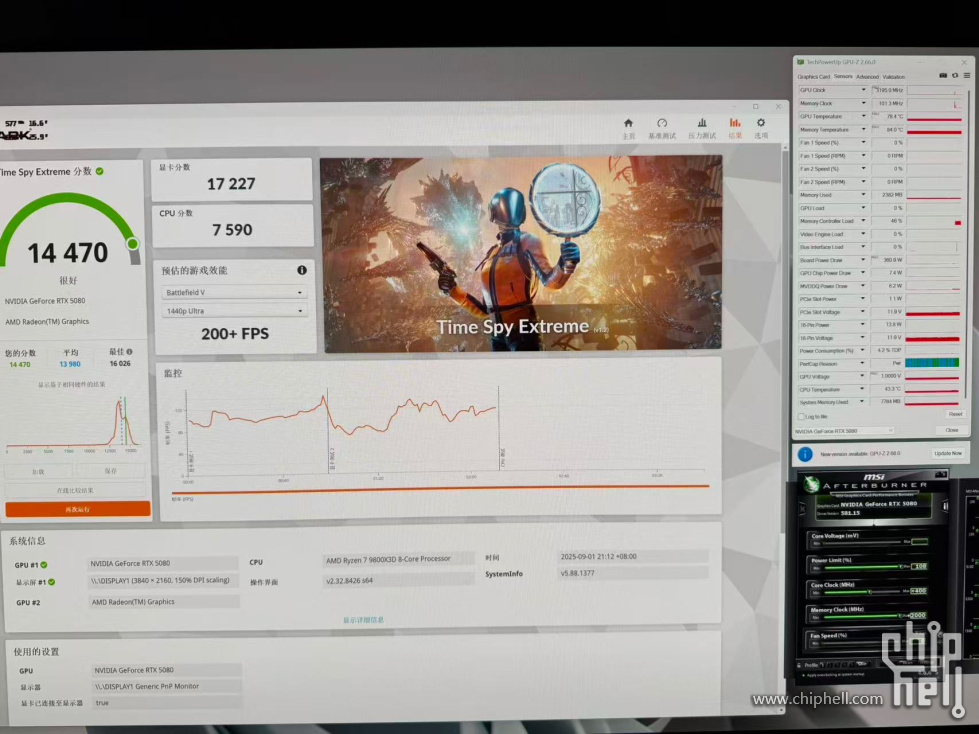979x734 pixels.
Task: Switch to GPU-Z Validation tab
Action: point(893,77)
